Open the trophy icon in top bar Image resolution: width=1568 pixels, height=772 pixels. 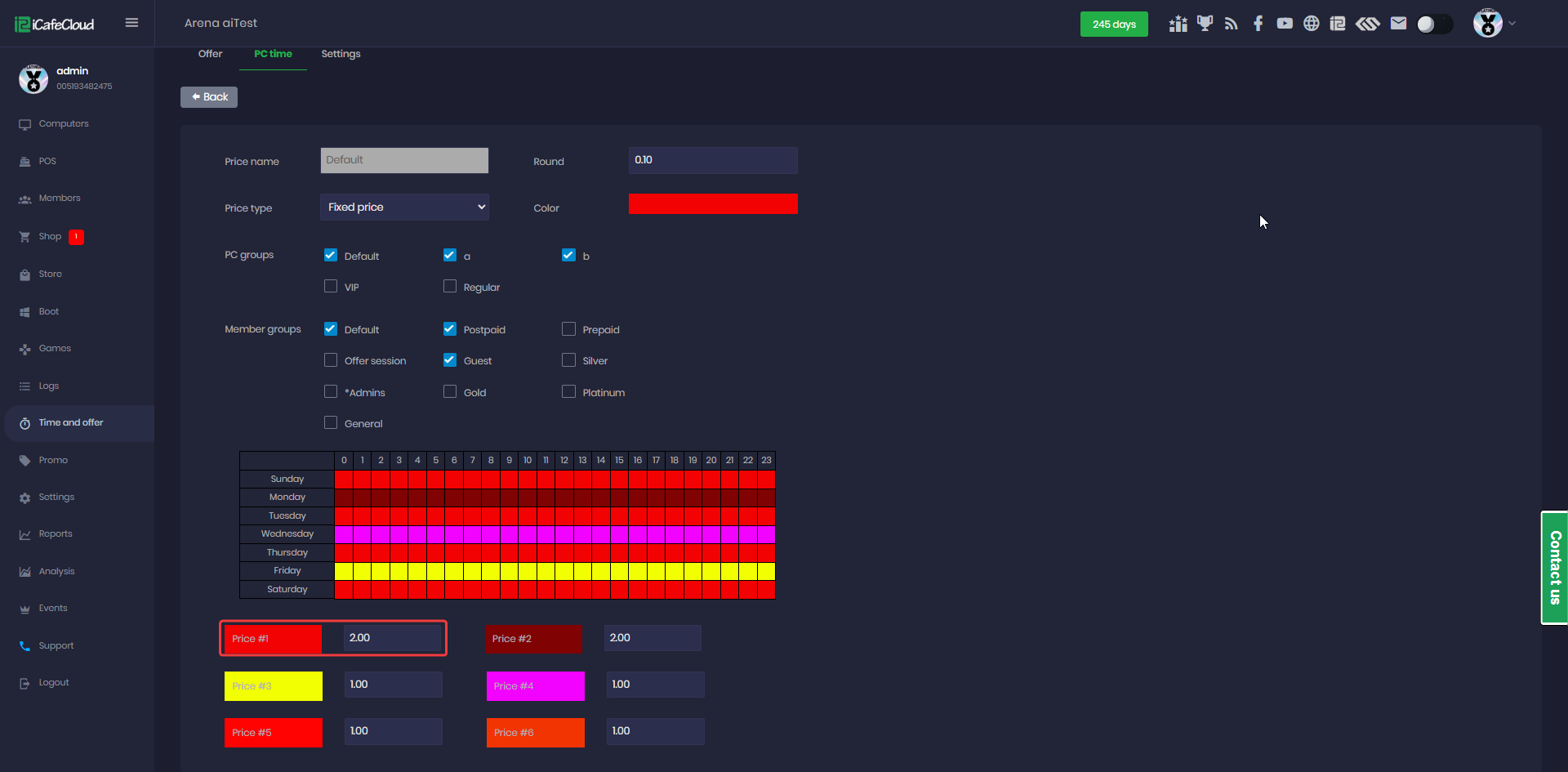pyautogui.click(x=1205, y=24)
